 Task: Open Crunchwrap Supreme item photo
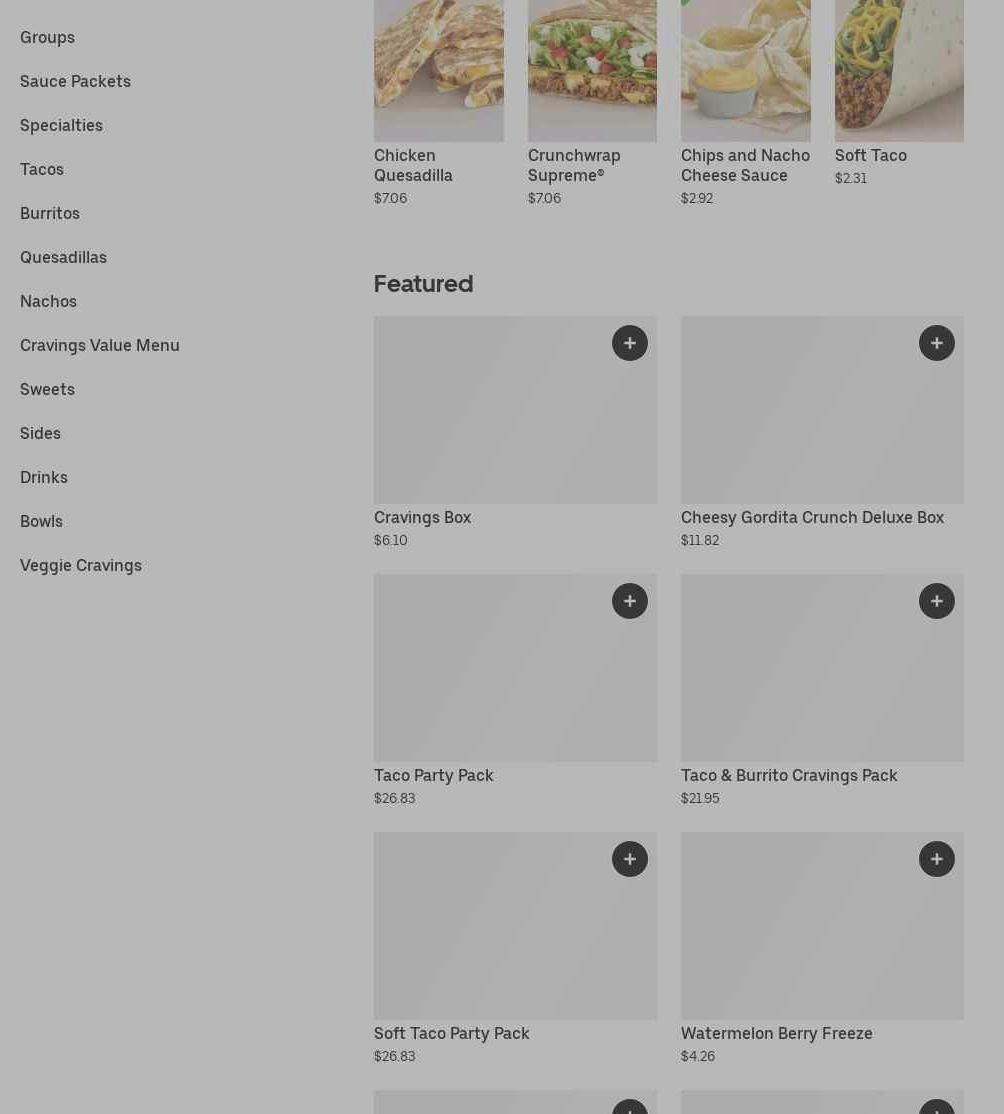click(593, 71)
